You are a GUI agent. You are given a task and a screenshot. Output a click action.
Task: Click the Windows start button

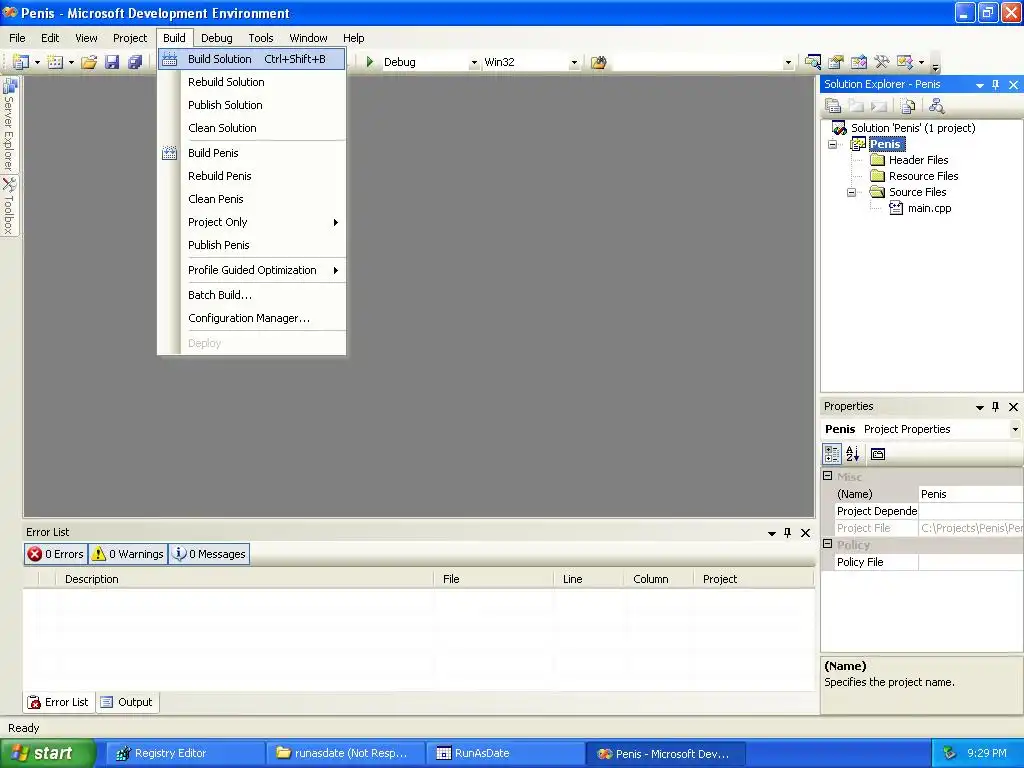[47, 753]
